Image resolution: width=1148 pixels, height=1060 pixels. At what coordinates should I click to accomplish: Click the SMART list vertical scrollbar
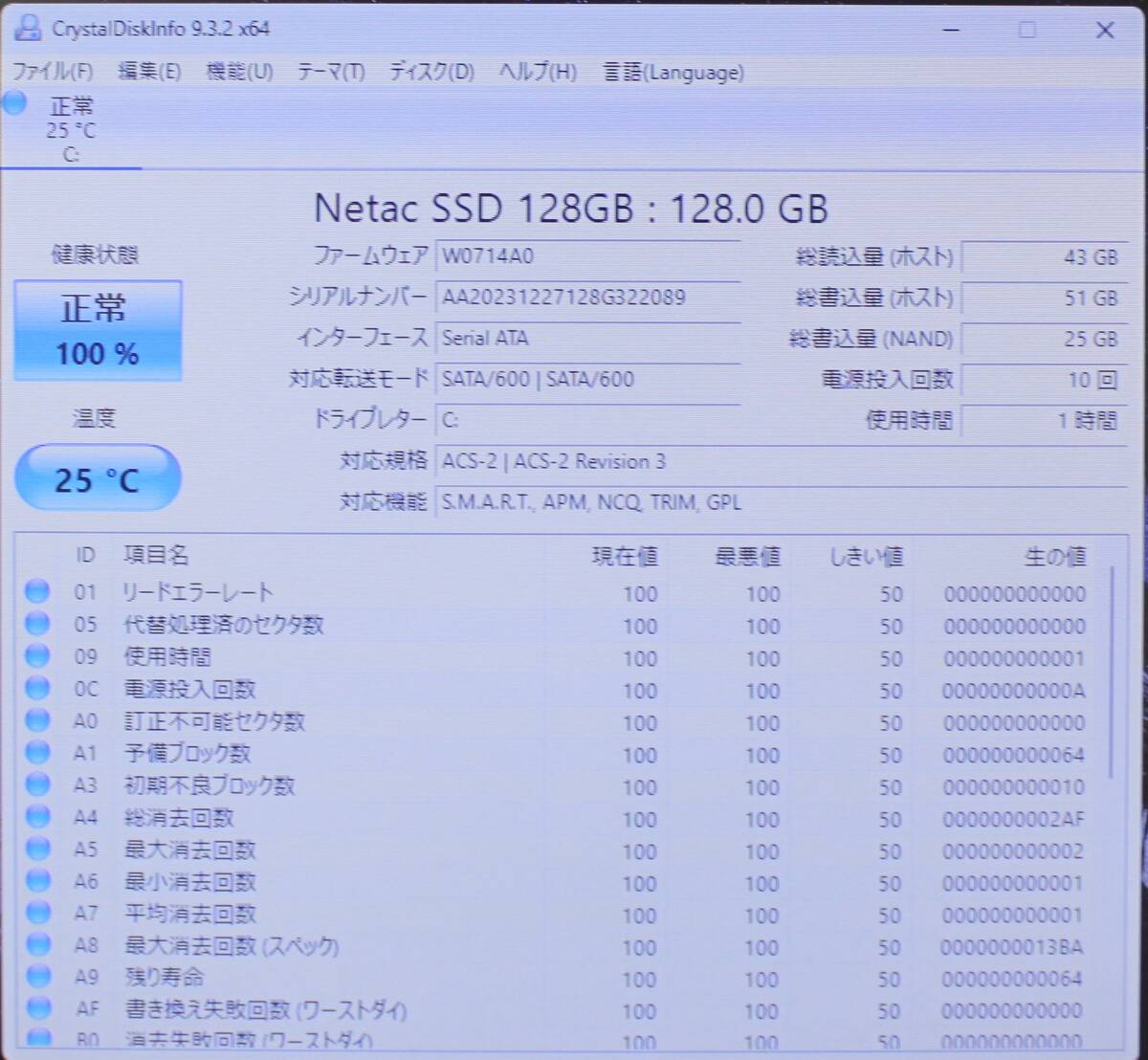click(x=1114, y=672)
